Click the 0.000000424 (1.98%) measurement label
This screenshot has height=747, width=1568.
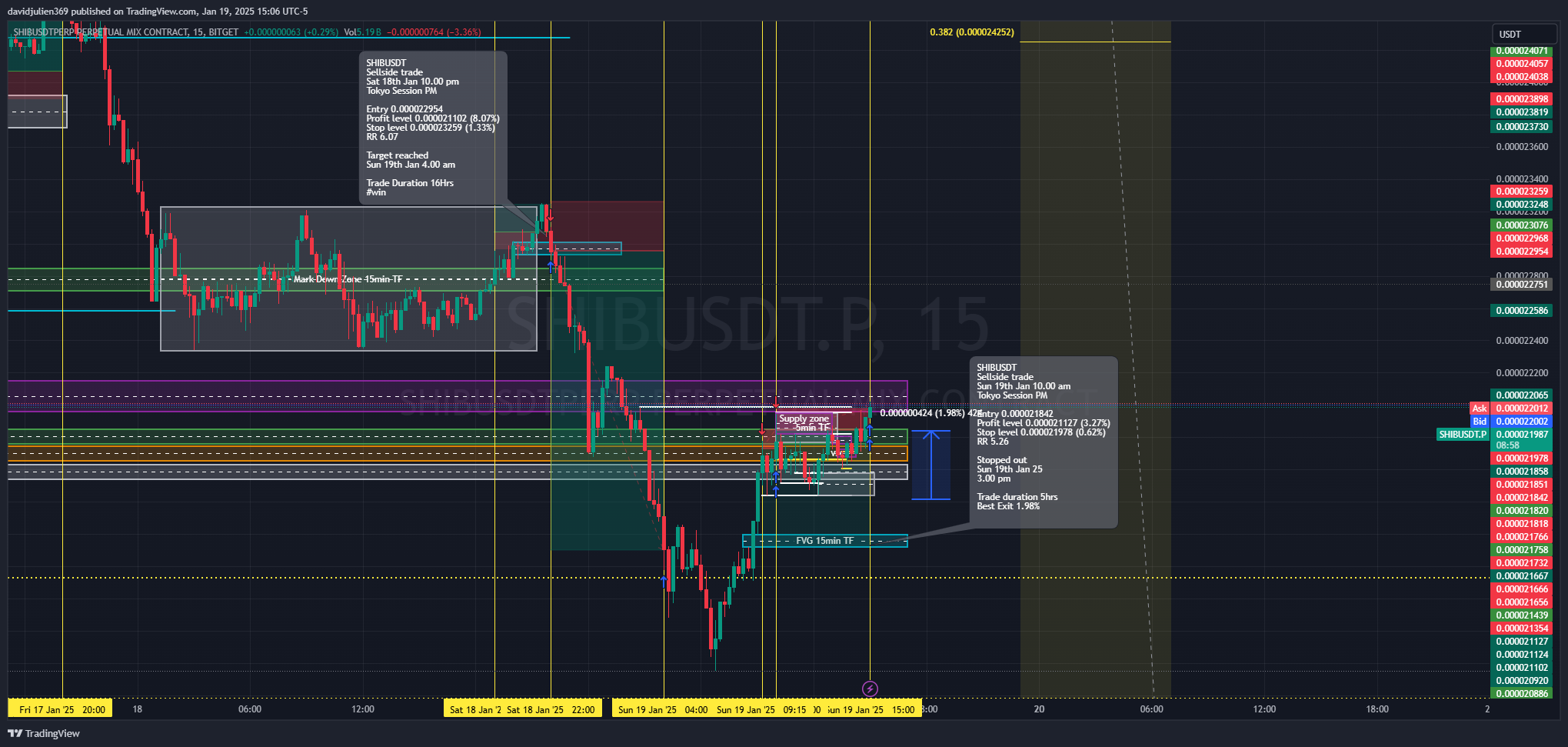(922, 413)
